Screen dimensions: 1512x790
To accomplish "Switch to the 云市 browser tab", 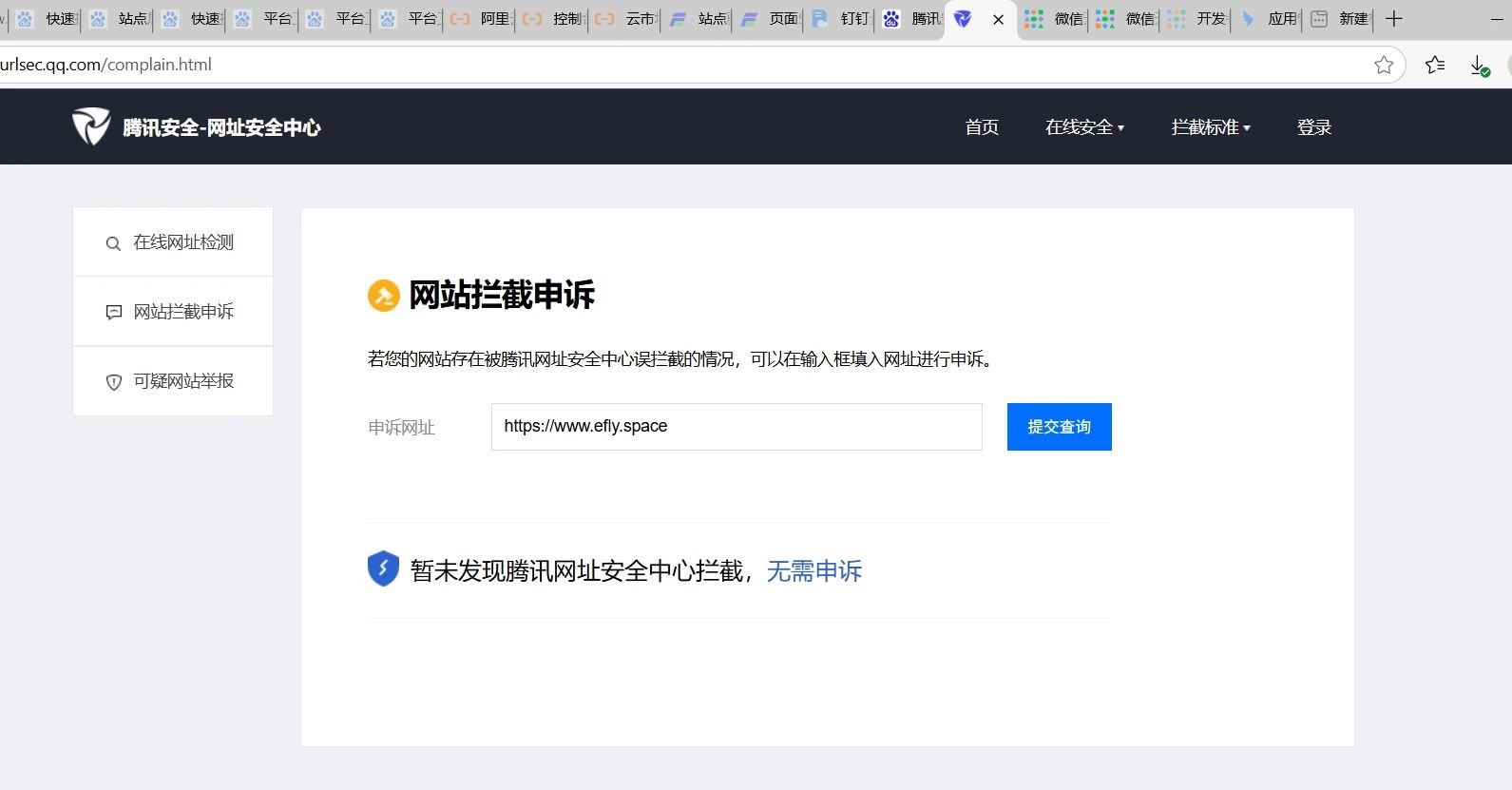I will 626,19.
